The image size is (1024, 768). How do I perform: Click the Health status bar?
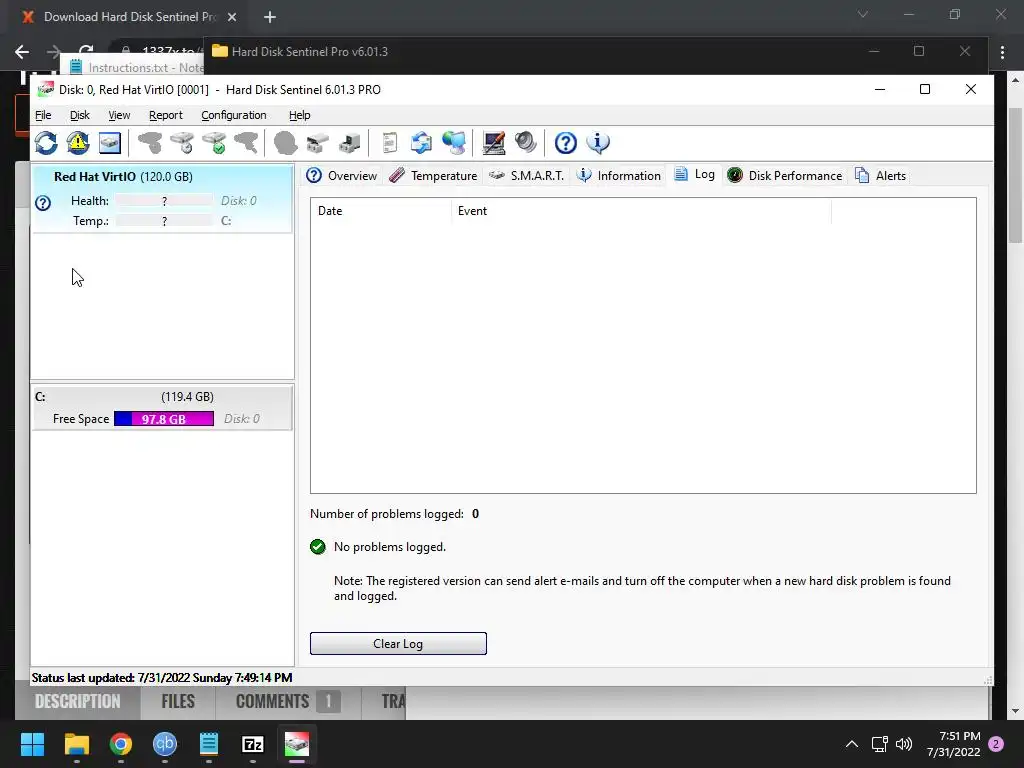tap(165, 200)
